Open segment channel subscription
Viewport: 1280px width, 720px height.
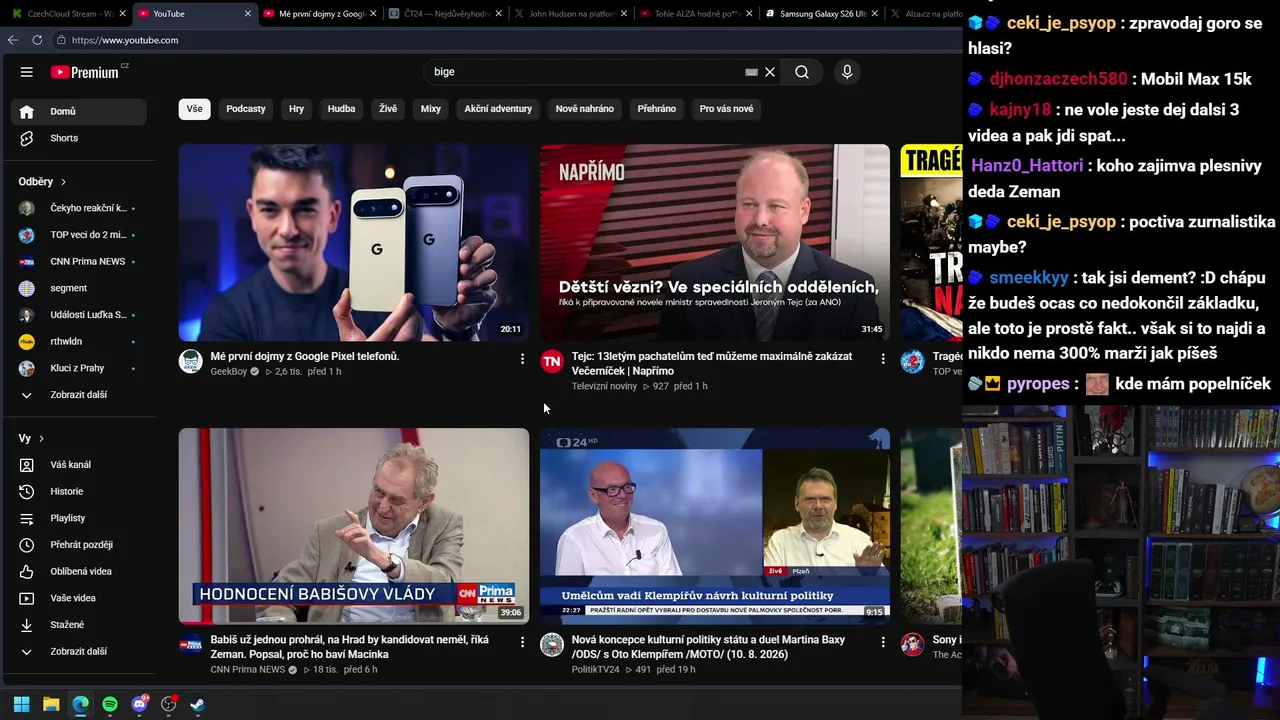79,288
